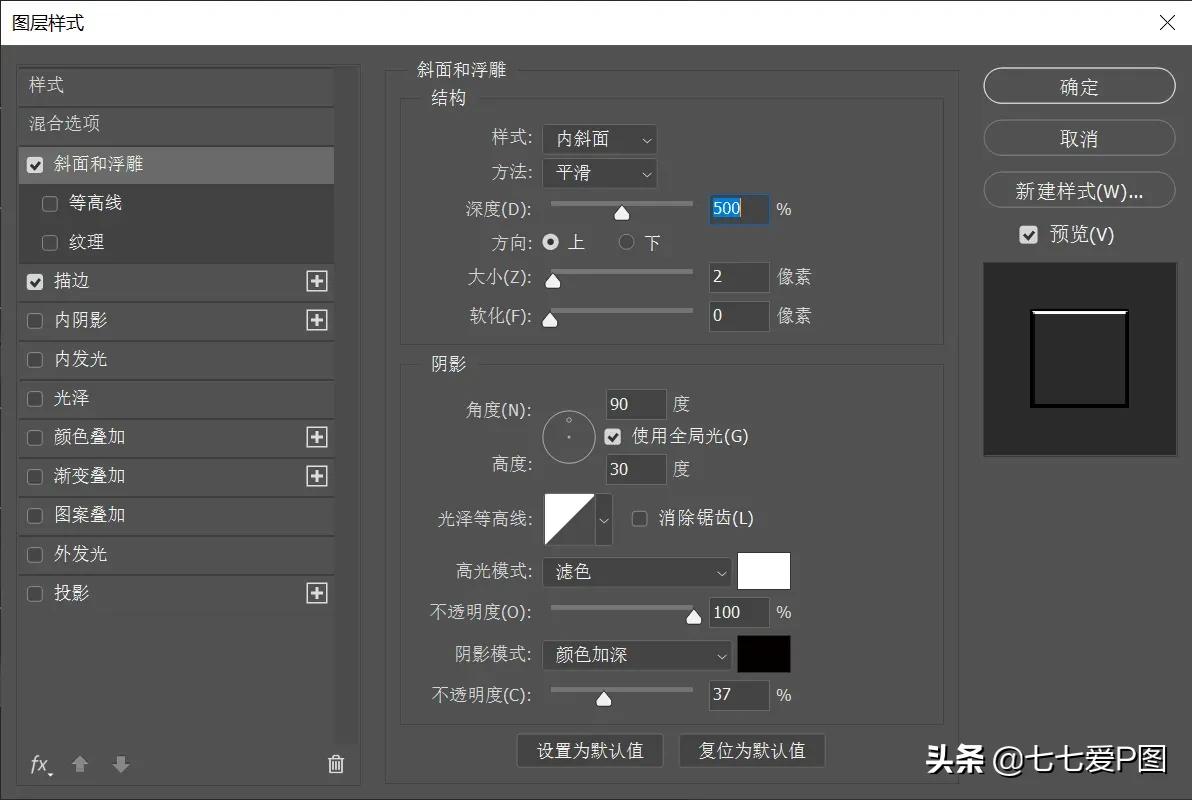Select the 外发光 effect row
The height and width of the screenshot is (800, 1192).
176,554
